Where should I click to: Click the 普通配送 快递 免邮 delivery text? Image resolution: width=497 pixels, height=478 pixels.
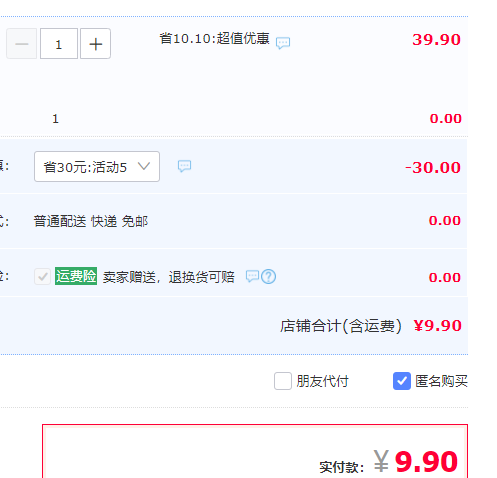click(x=91, y=221)
